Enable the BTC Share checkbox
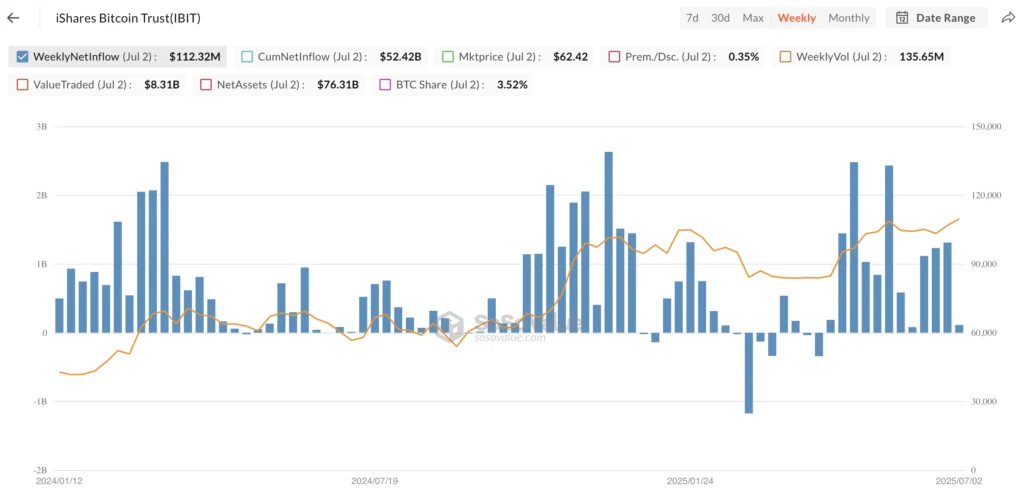1024x488 pixels. pyautogui.click(x=384, y=84)
